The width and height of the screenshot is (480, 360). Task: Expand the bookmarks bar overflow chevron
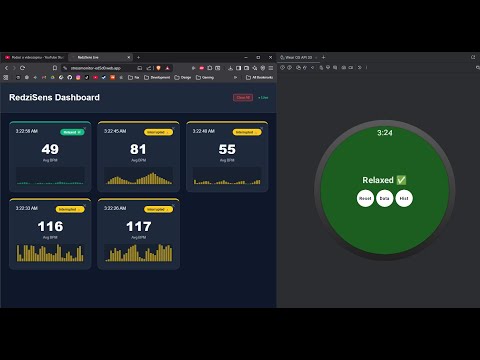(236, 77)
